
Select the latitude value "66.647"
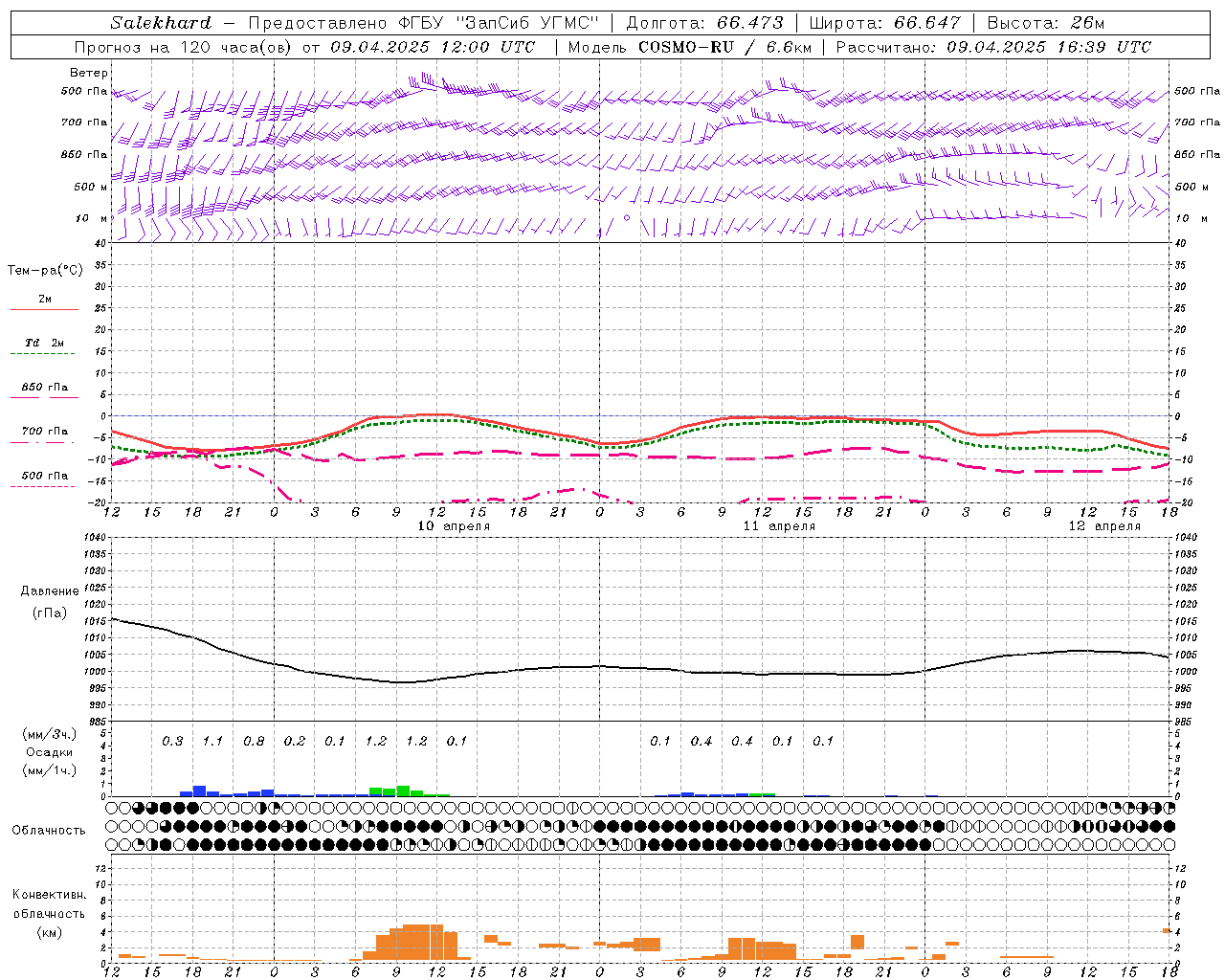pyautogui.click(x=927, y=23)
